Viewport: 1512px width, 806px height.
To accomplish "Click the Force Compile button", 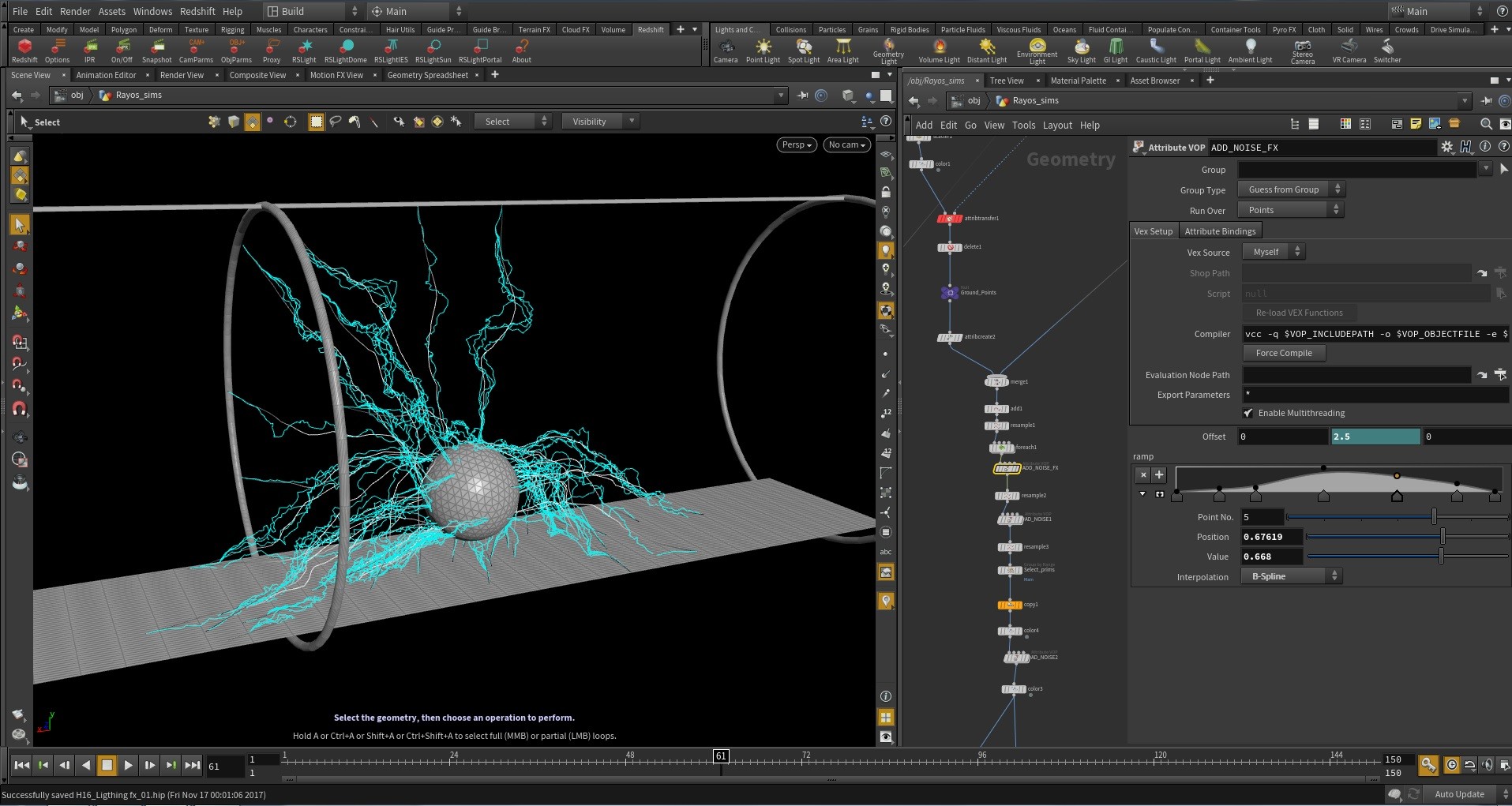I will click(x=1284, y=353).
